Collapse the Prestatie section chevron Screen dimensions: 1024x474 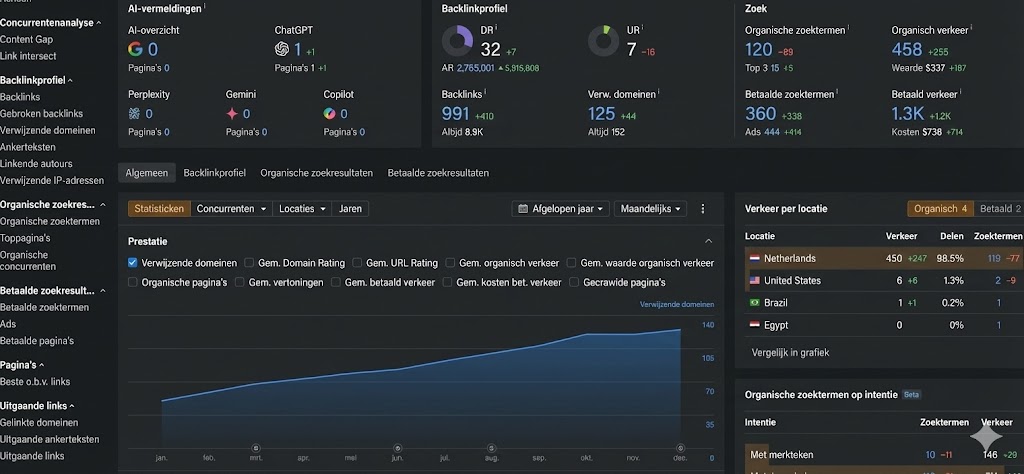coord(709,241)
